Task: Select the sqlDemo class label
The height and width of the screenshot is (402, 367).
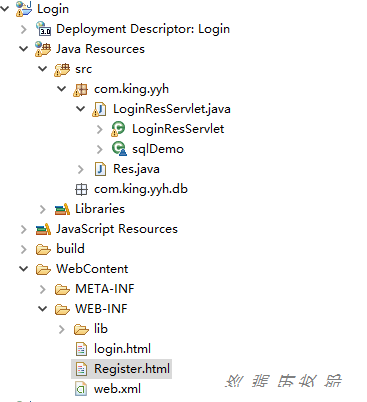Action: (158, 149)
